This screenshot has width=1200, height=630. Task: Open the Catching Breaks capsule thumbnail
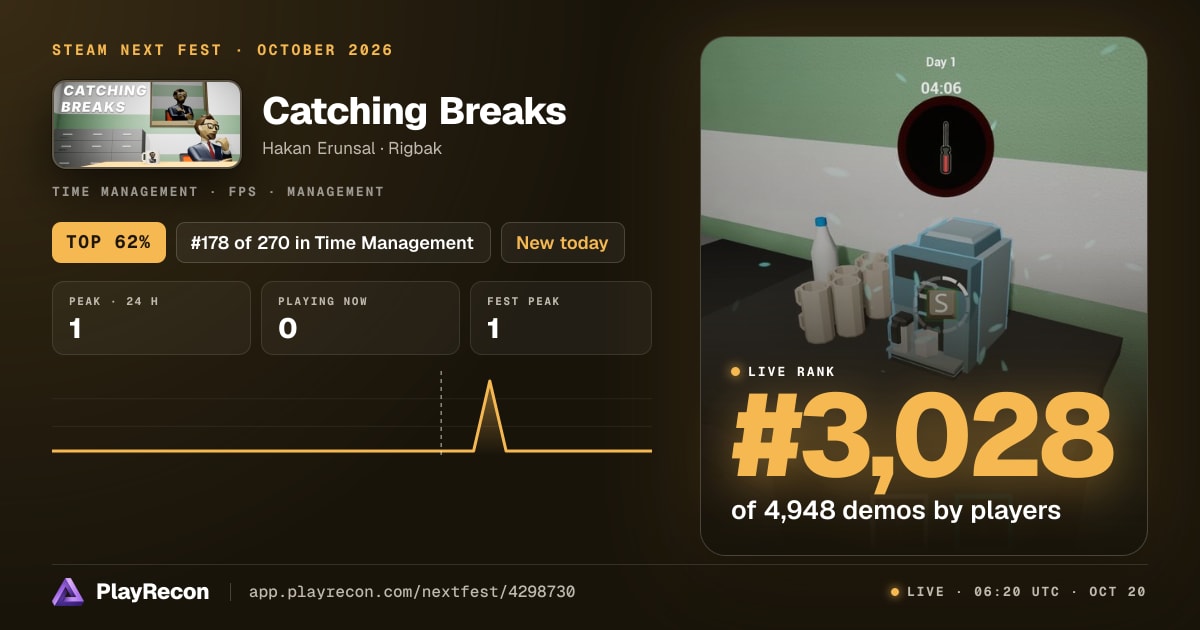(147, 124)
